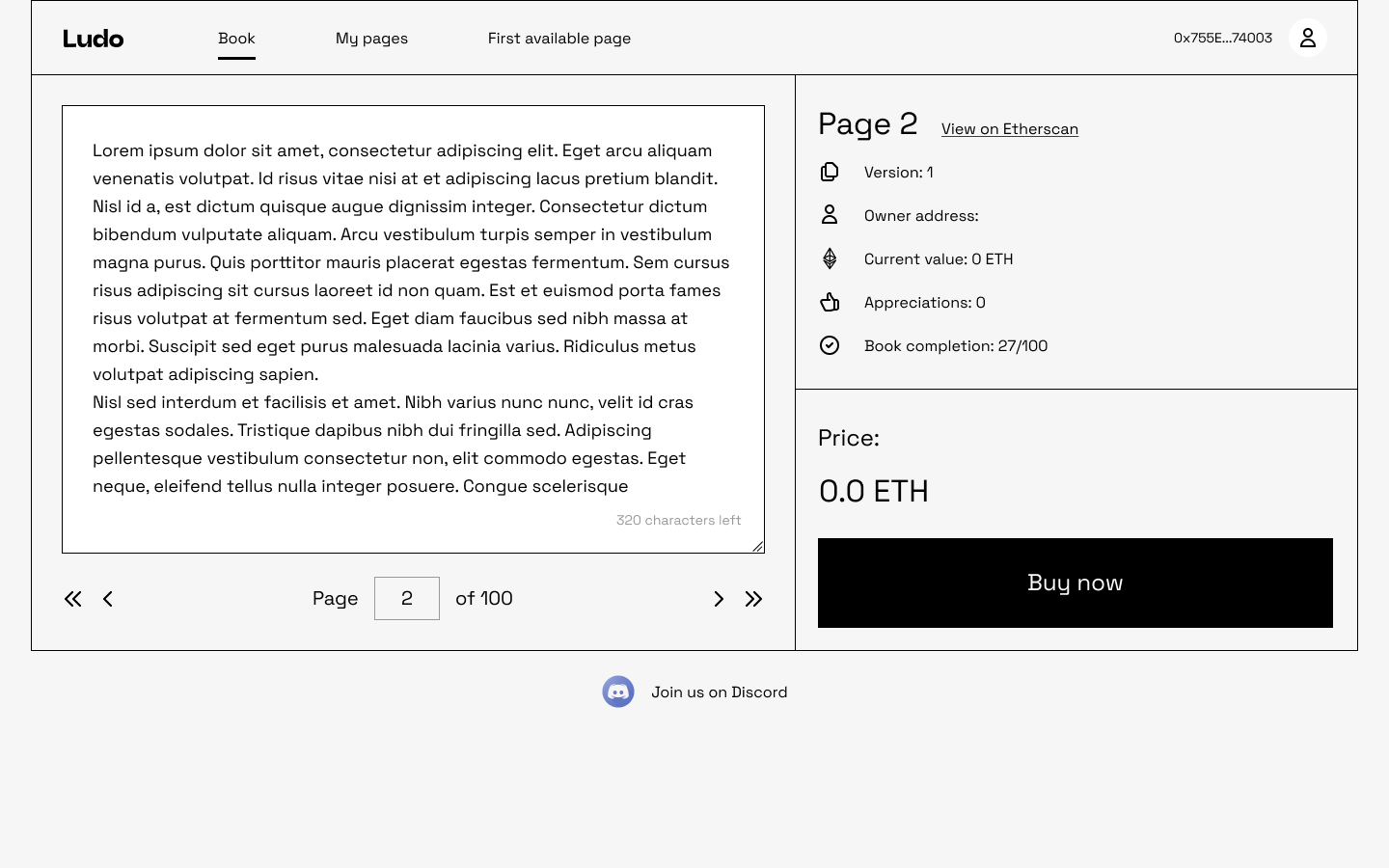The image size is (1389, 868).
Task: Go to the previous page arrow
Action: click(x=108, y=599)
